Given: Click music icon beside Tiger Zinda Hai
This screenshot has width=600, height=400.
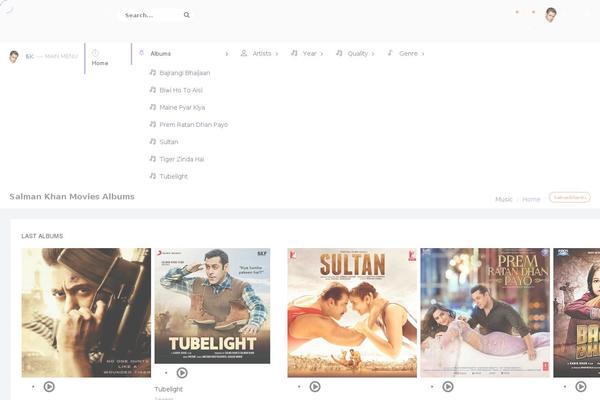Looking at the screenshot, I should tap(153, 158).
